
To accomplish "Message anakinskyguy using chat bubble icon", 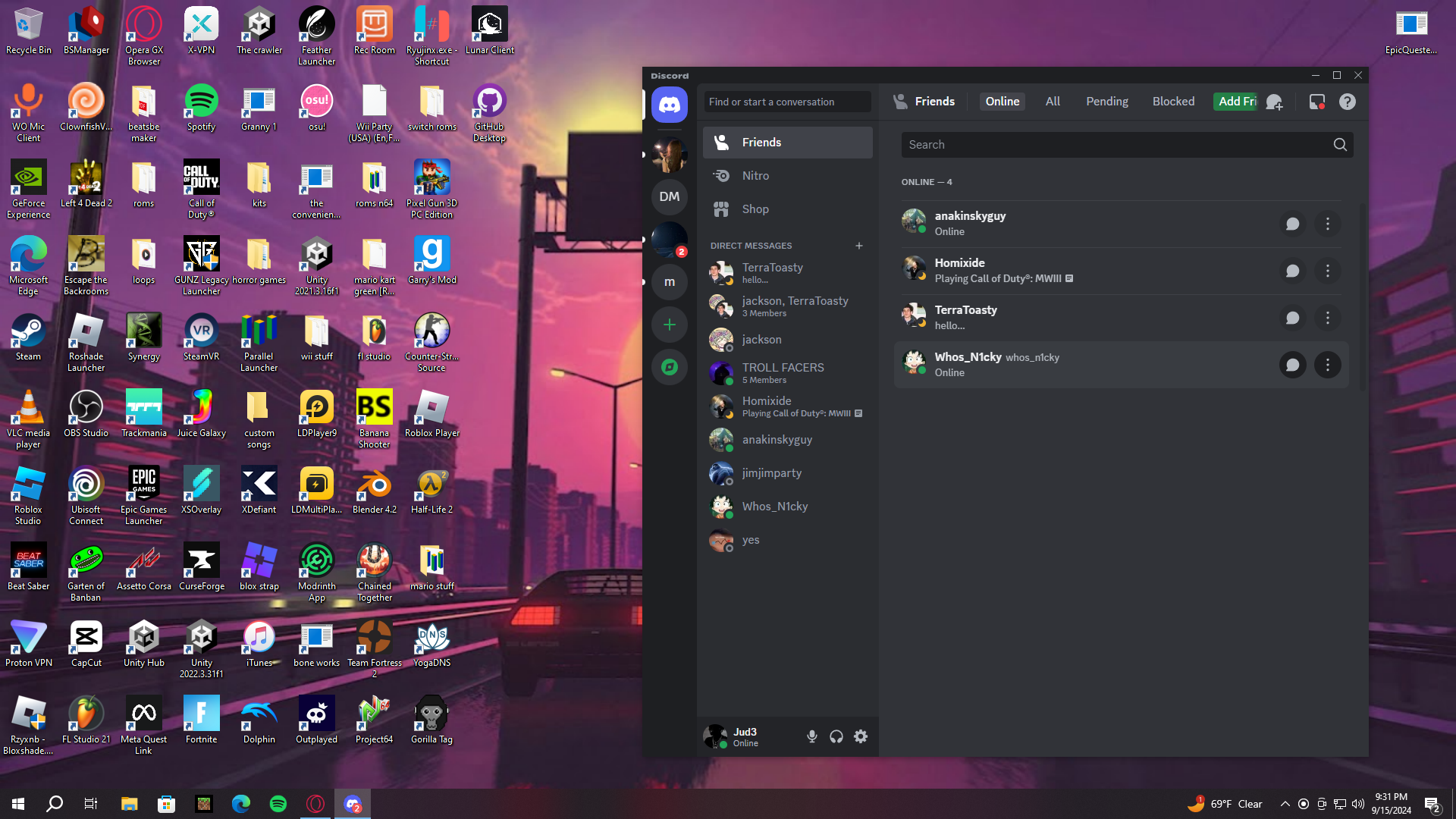I will (x=1293, y=224).
